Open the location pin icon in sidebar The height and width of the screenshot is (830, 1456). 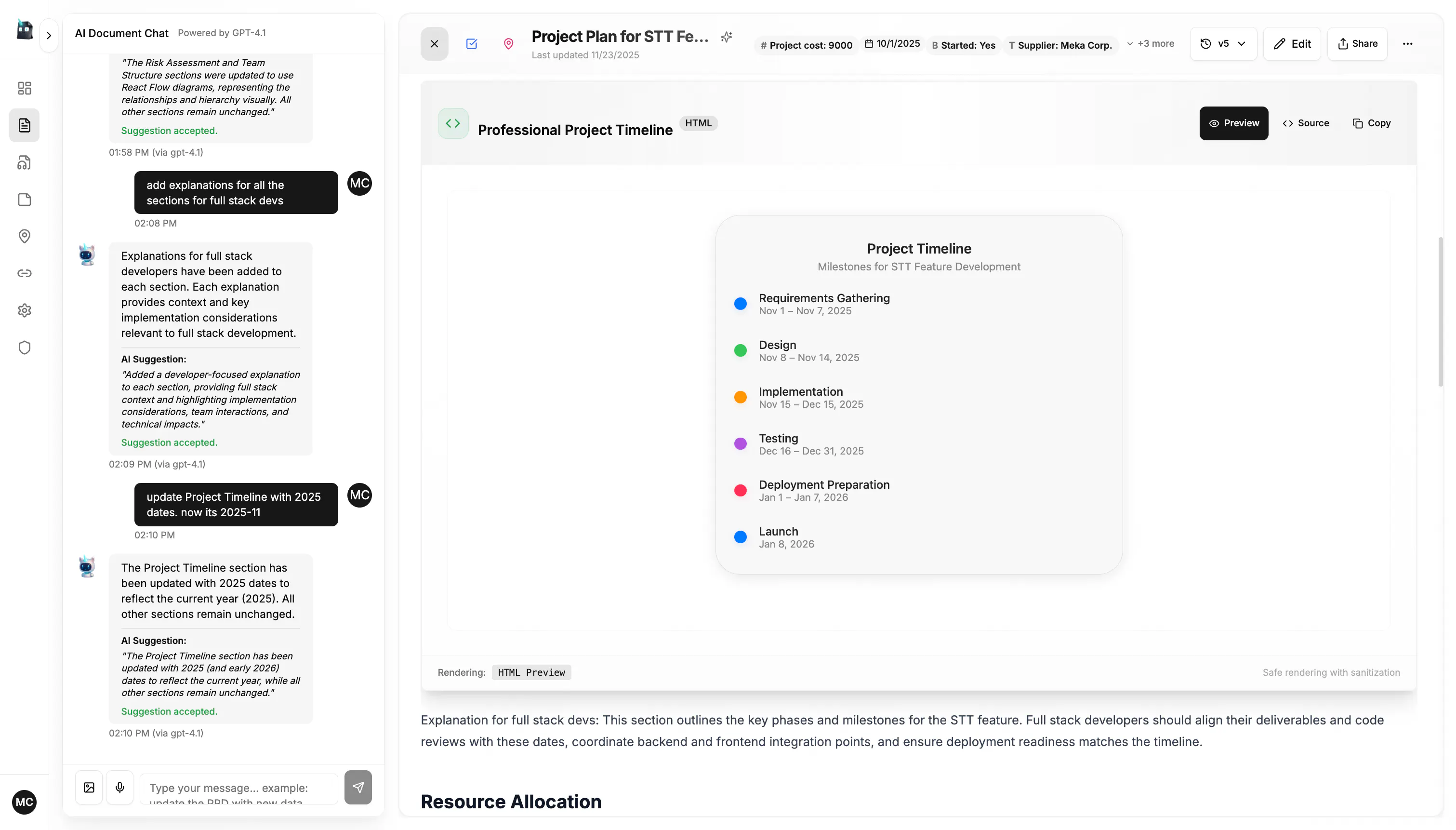[25, 236]
